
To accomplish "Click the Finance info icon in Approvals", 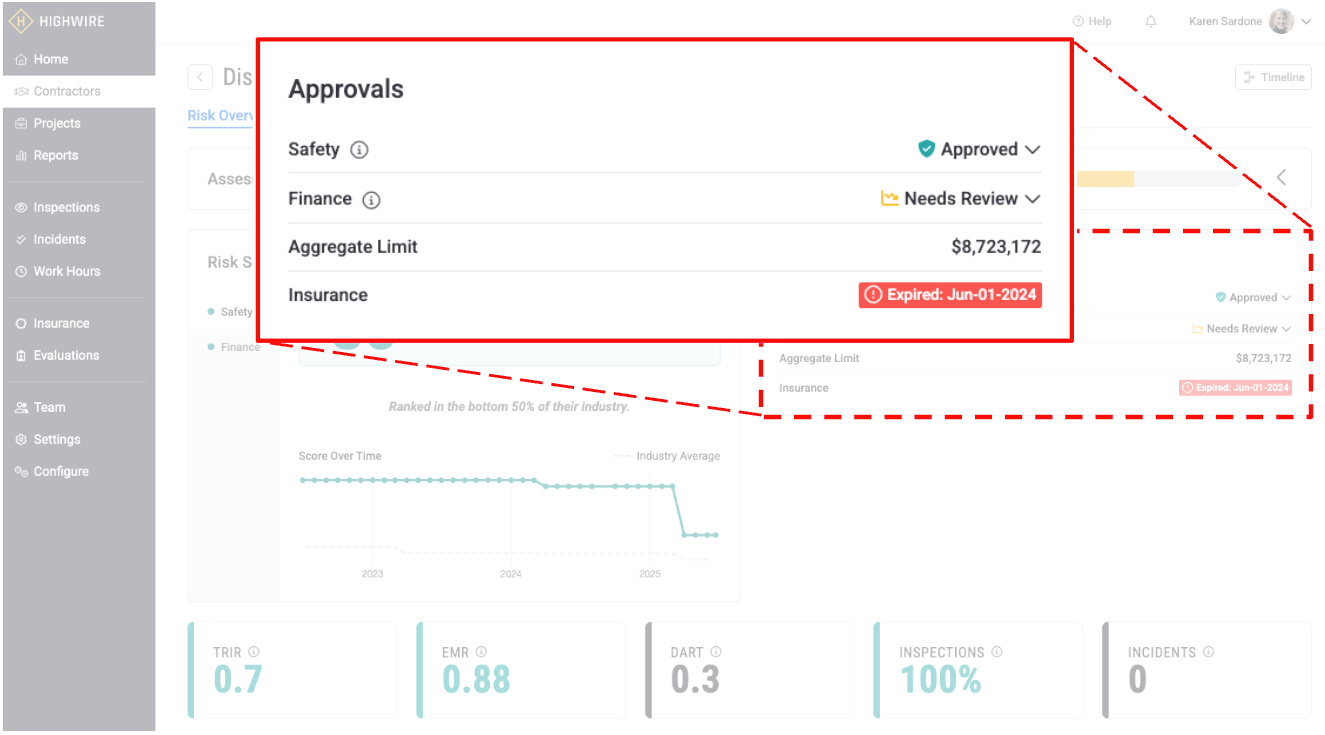I will 371,200.
